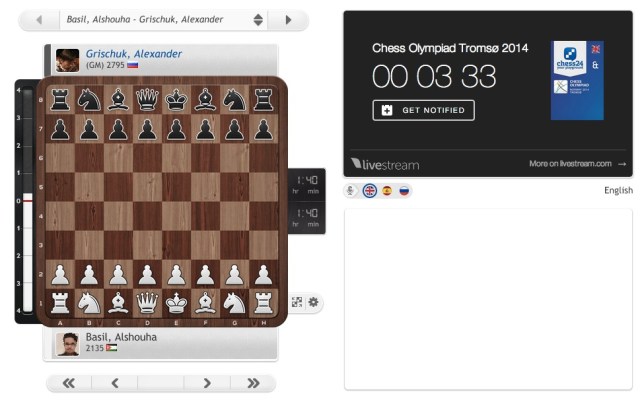This screenshot has width=640, height=400.
Task: Jump to first move of game
Action: pyautogui.click(x=69, y=383)
